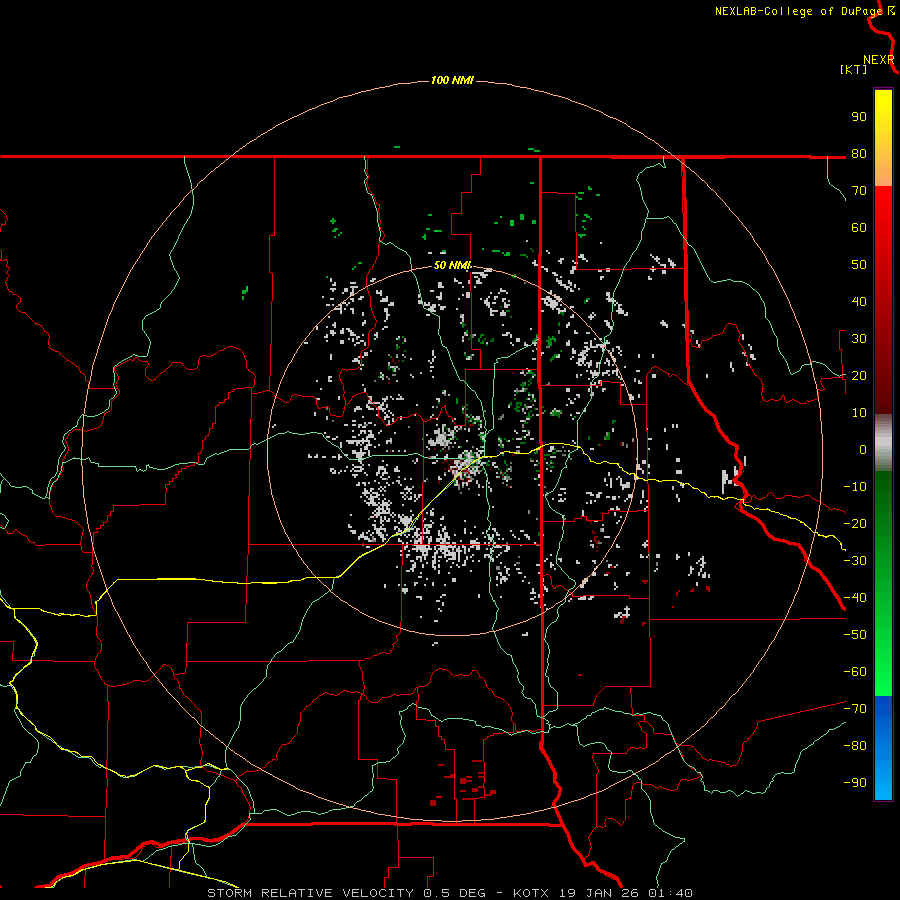Screen dimensions: 900x900
Task: Select the 40 value on velocity scale
Action: coord(859,302)
